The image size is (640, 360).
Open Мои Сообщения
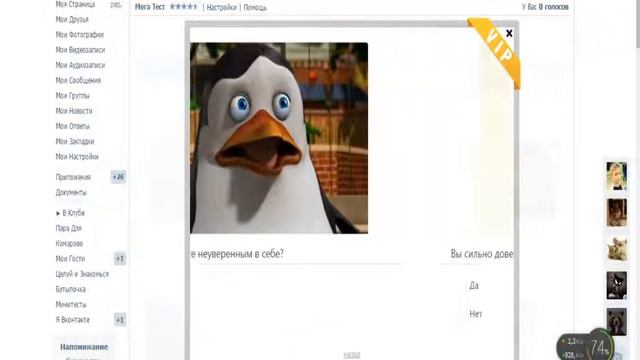tap(78, 80)
